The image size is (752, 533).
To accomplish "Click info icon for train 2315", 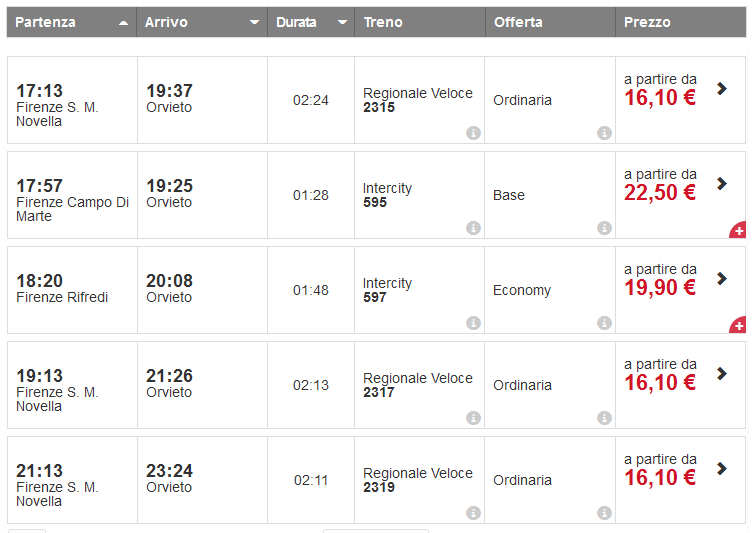I will (x=473, y=133).
